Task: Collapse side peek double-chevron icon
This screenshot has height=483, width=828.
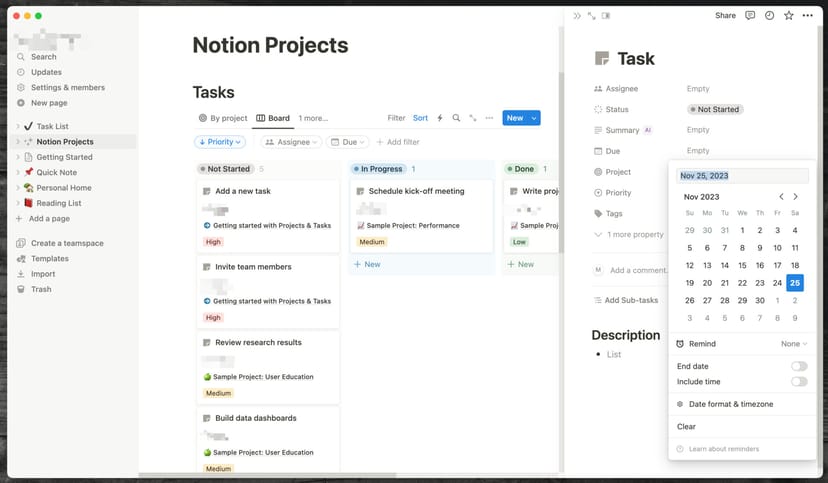Action: click(x=577, y=16)
